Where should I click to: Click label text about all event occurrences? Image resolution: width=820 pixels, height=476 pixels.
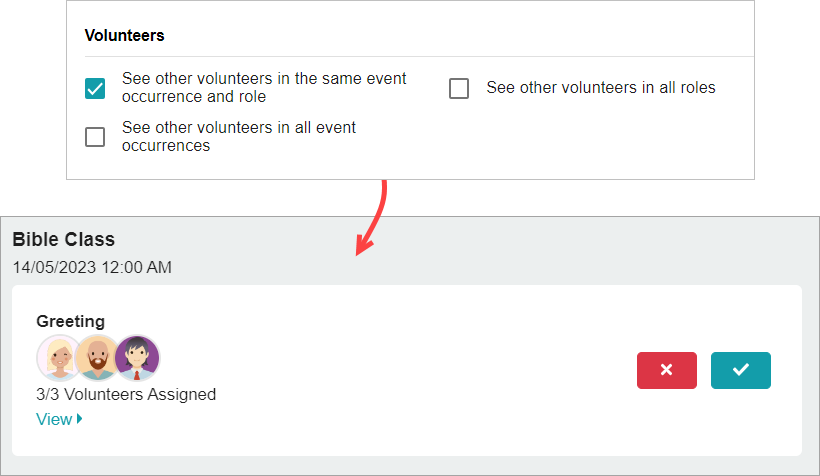pos(239,136)
